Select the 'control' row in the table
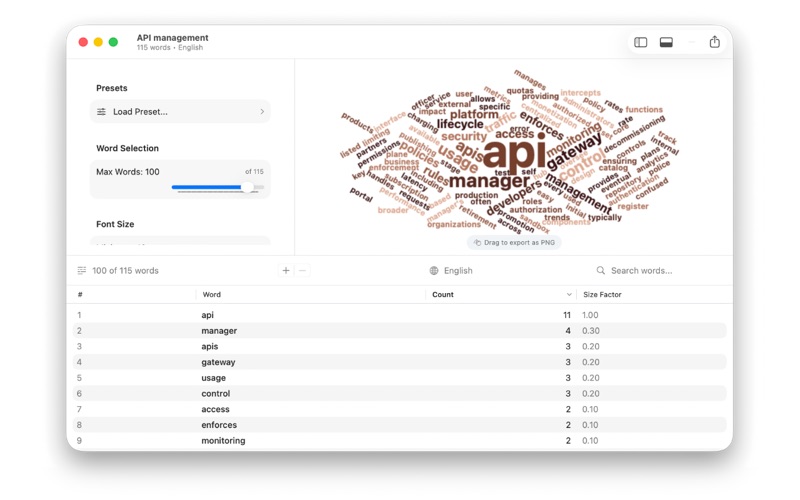The width and height of the screenshot is (800, 500). 399,393
